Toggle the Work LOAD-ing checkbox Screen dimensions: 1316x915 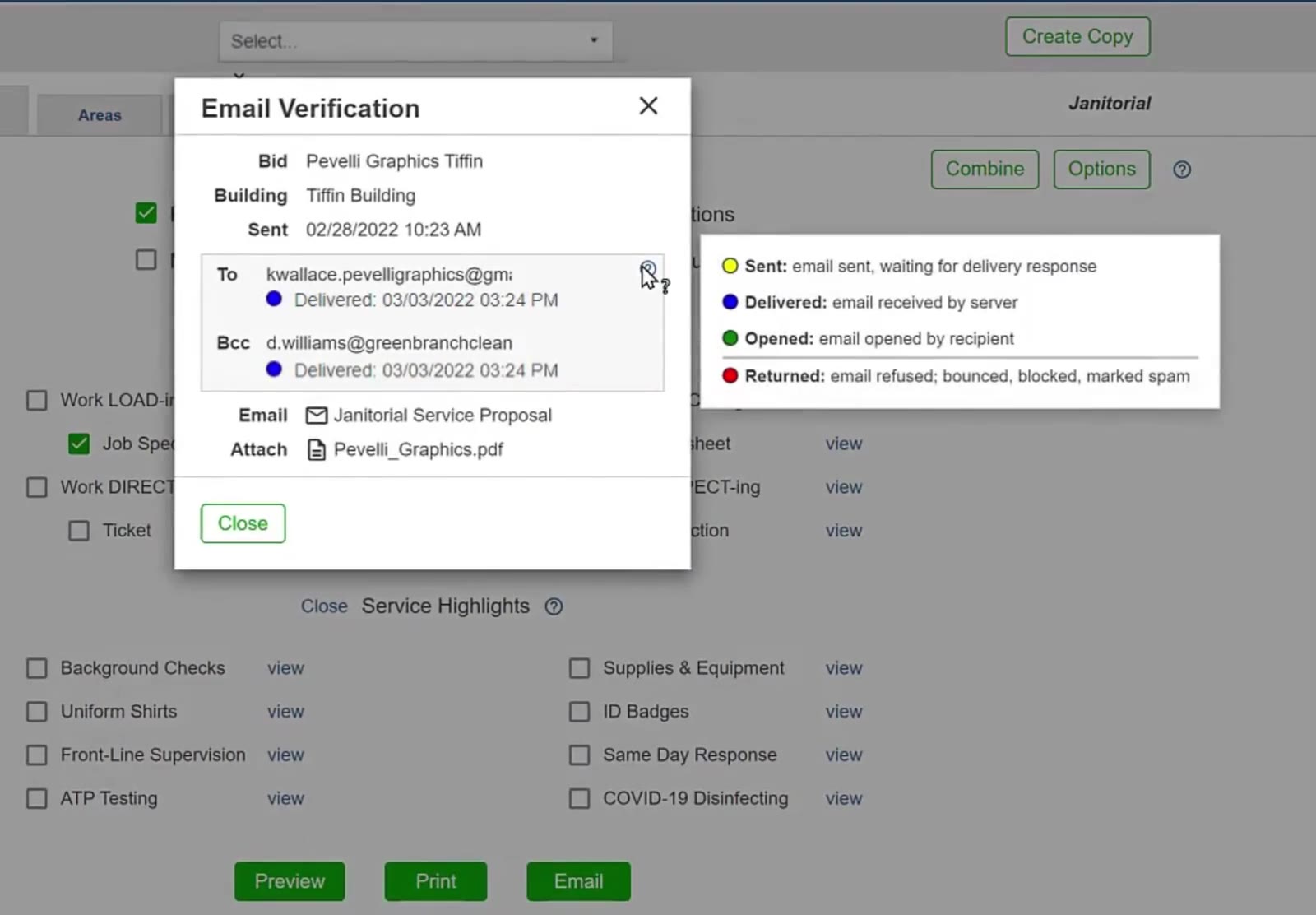point(37,401)
